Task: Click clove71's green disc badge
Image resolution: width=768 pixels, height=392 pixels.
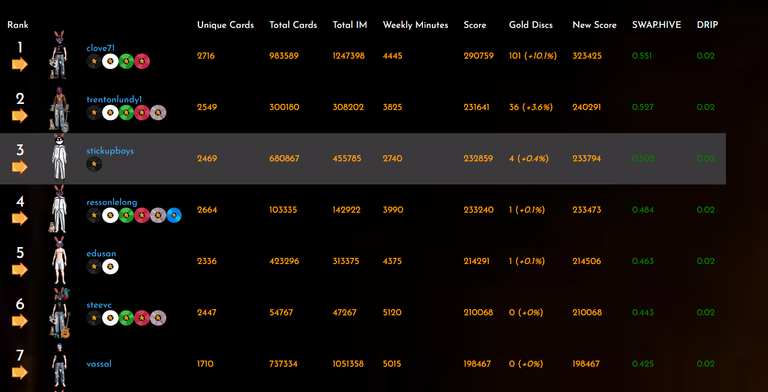Action: [x=126, y=61]
